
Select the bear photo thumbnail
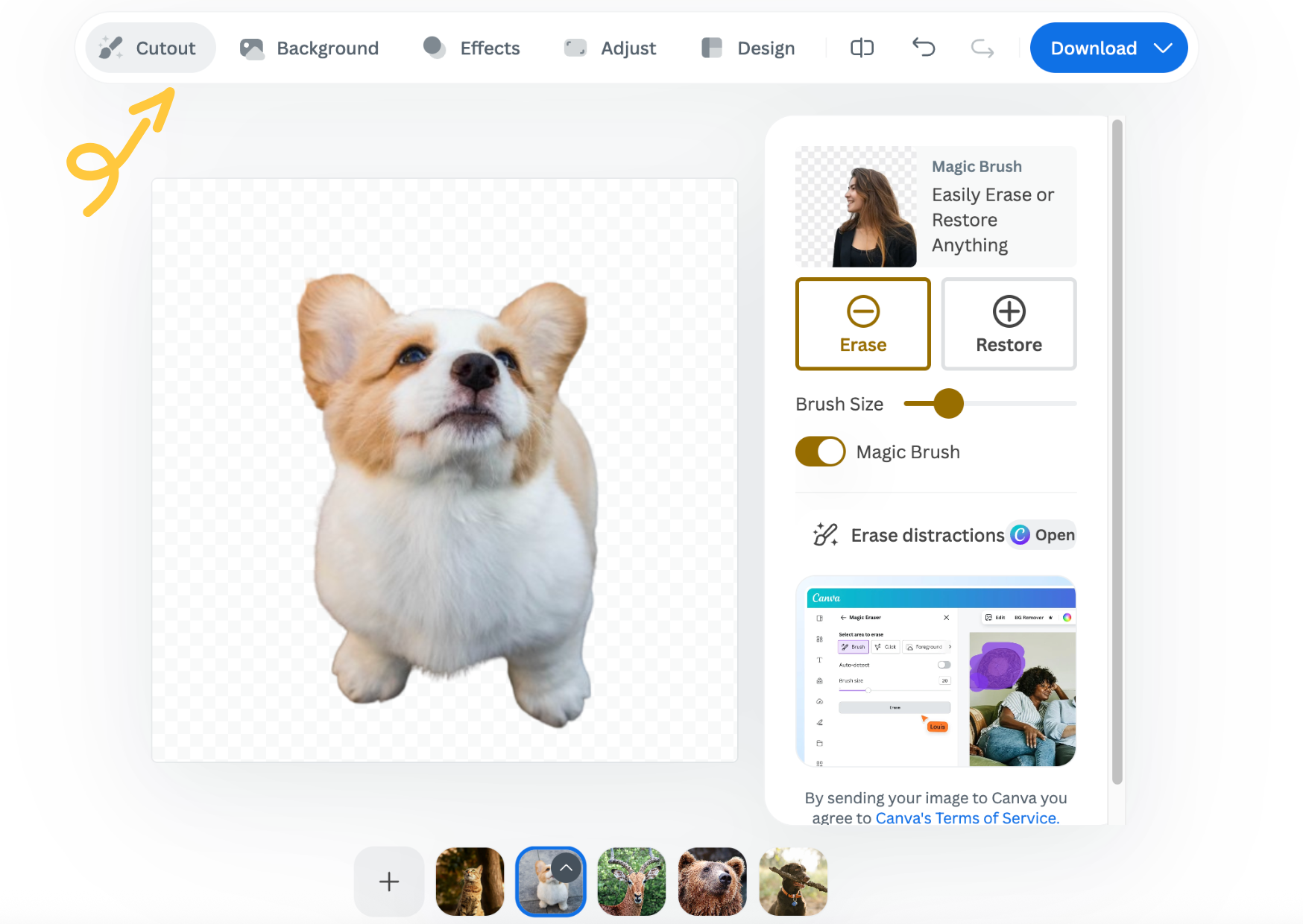point(713,882)
